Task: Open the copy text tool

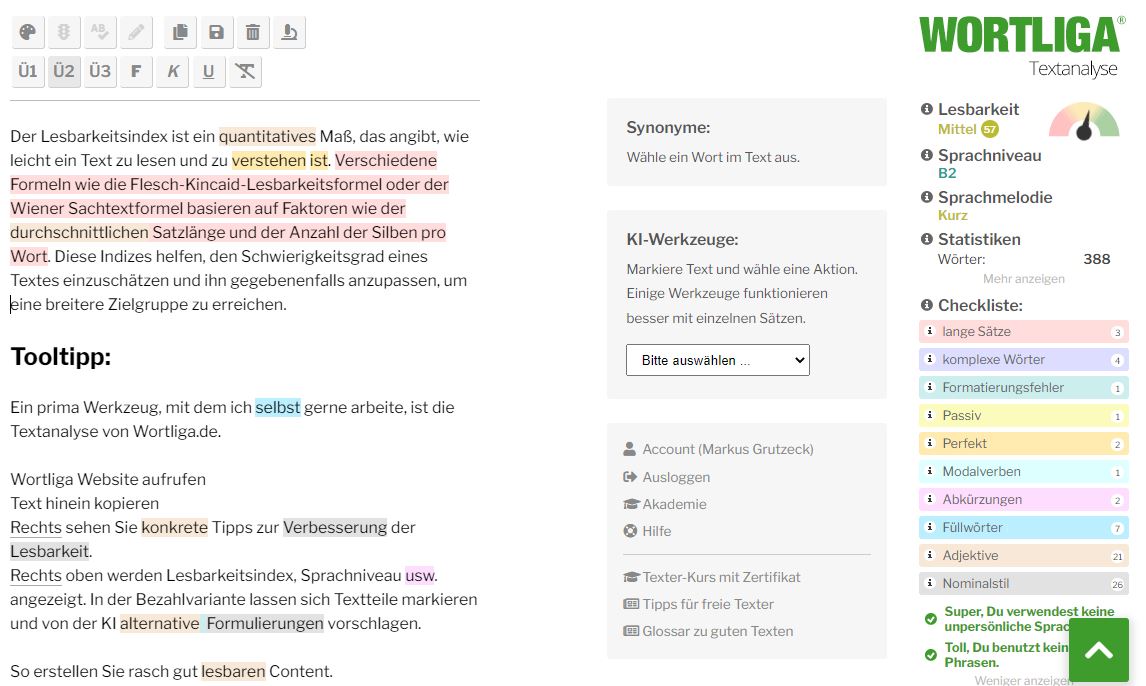Action: [x=180, y=31]
